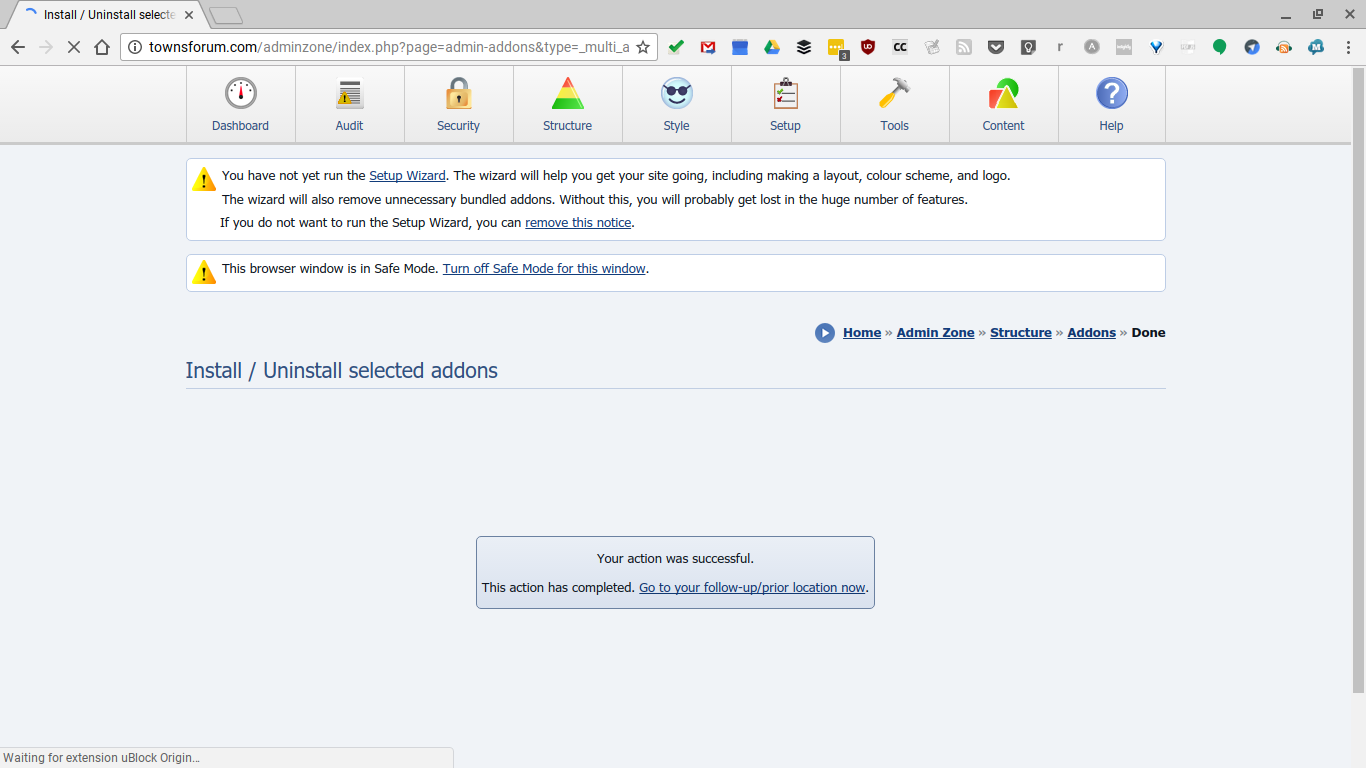Go to follow-up/prior location now
The width and height of the screenshot is (1366, 768).
pyautogui.click(x=752, y=588)
